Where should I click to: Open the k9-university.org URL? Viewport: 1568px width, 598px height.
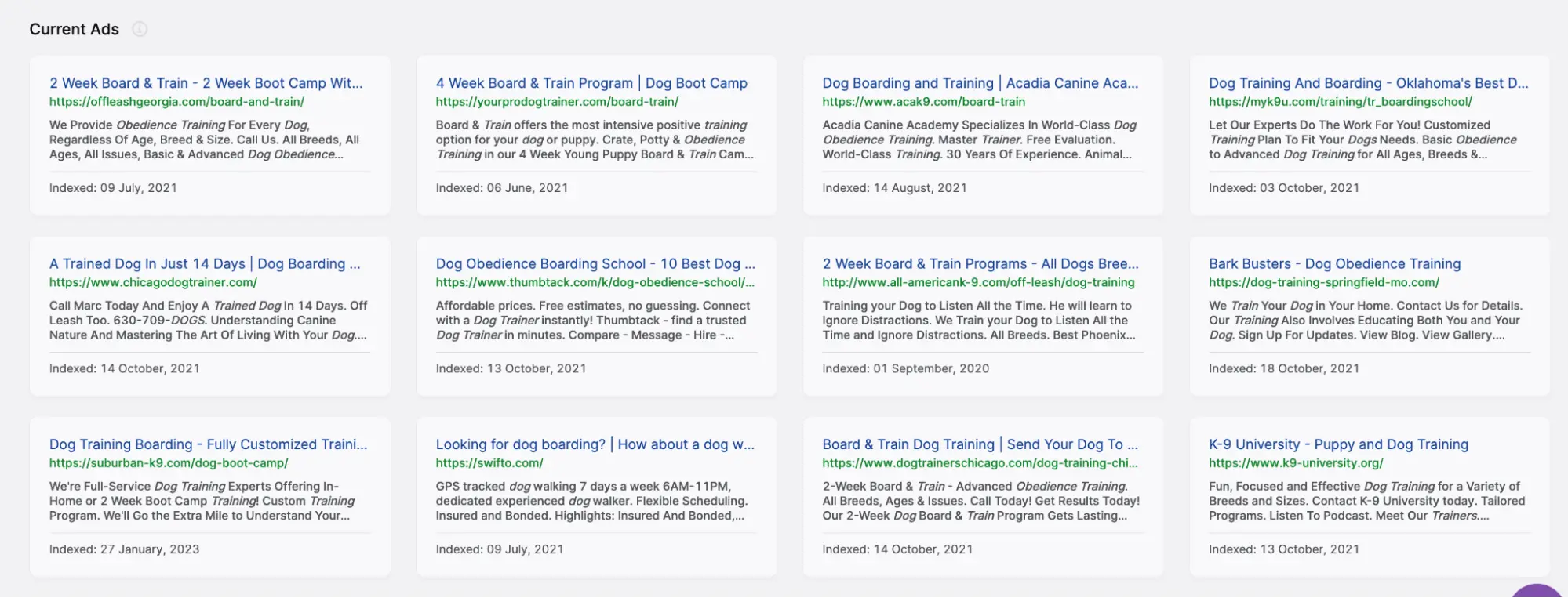click(1296, 463)
